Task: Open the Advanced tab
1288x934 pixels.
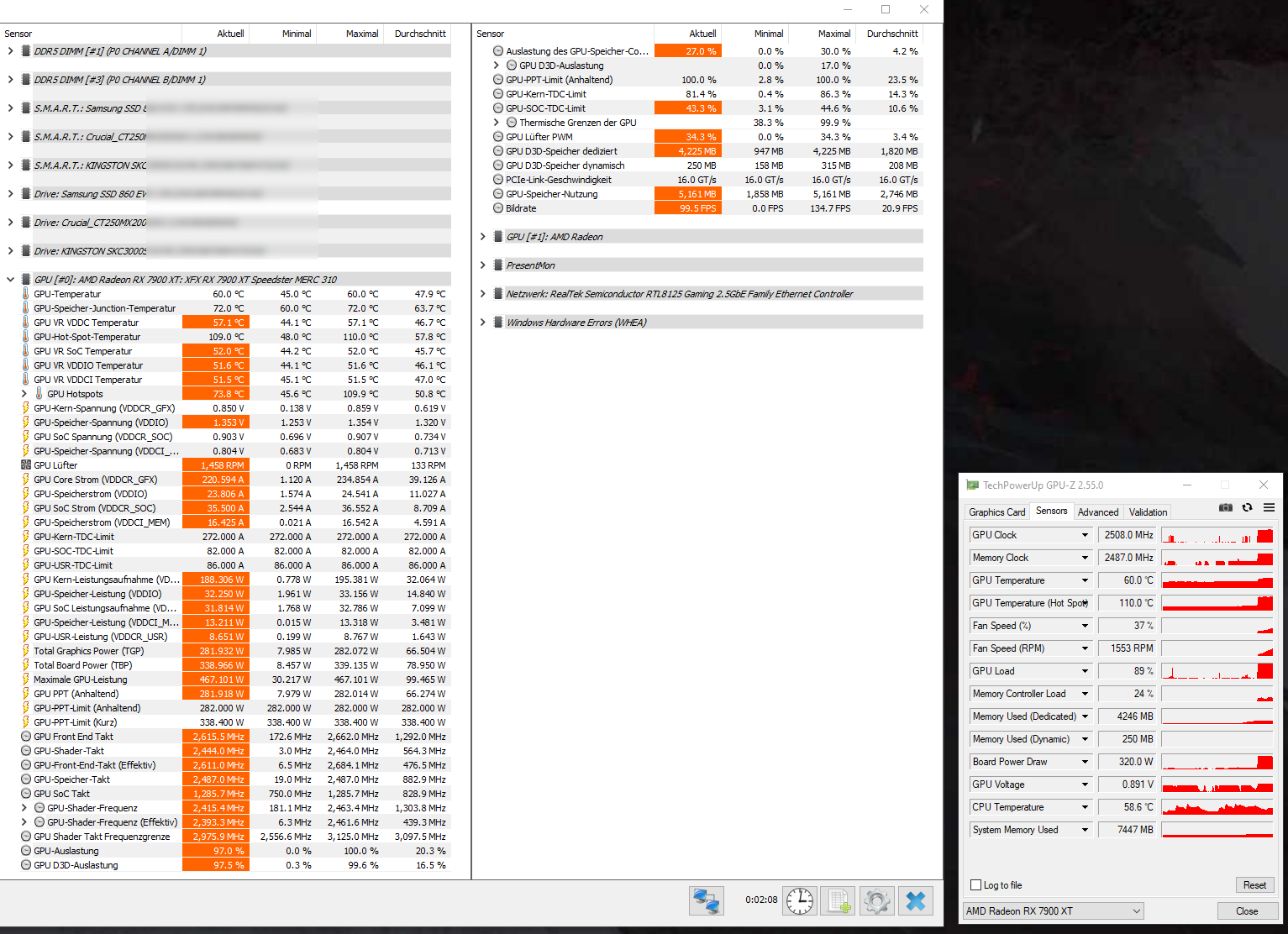Action: [1098, 512]
